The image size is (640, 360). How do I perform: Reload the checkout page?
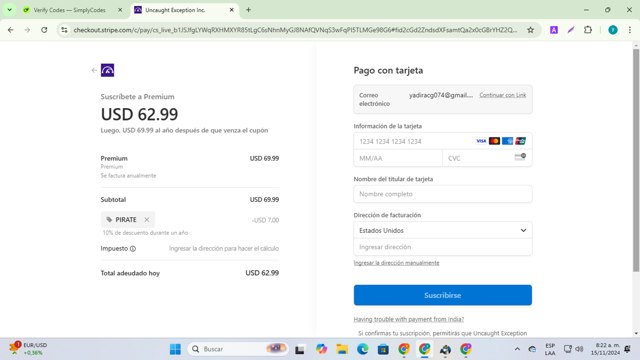pyautogui.click(x=44, y=30)
